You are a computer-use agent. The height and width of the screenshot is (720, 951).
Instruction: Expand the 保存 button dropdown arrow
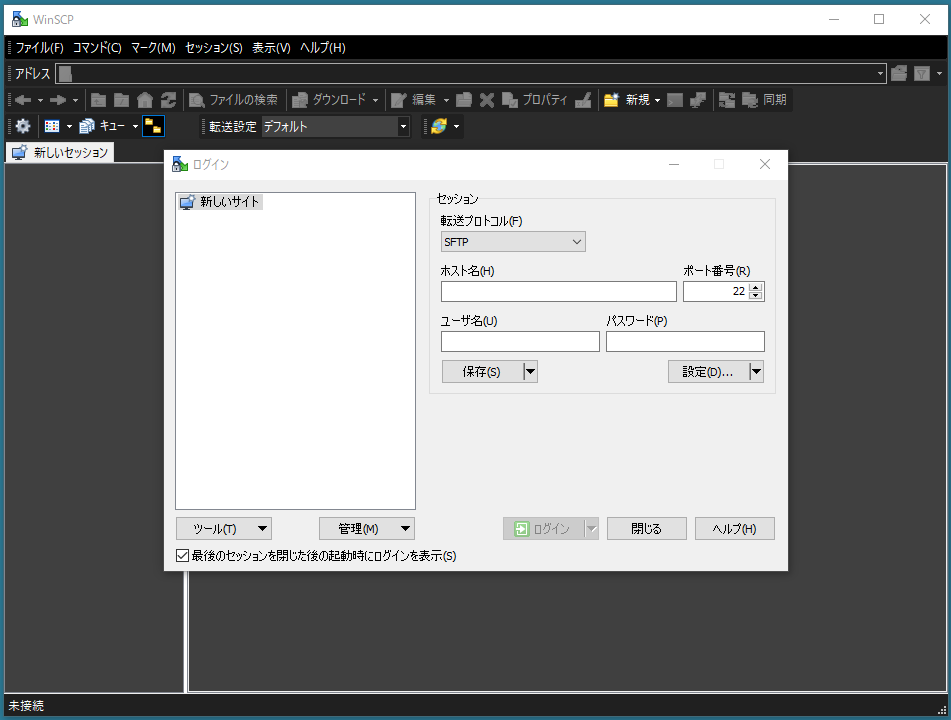point(530,372)
